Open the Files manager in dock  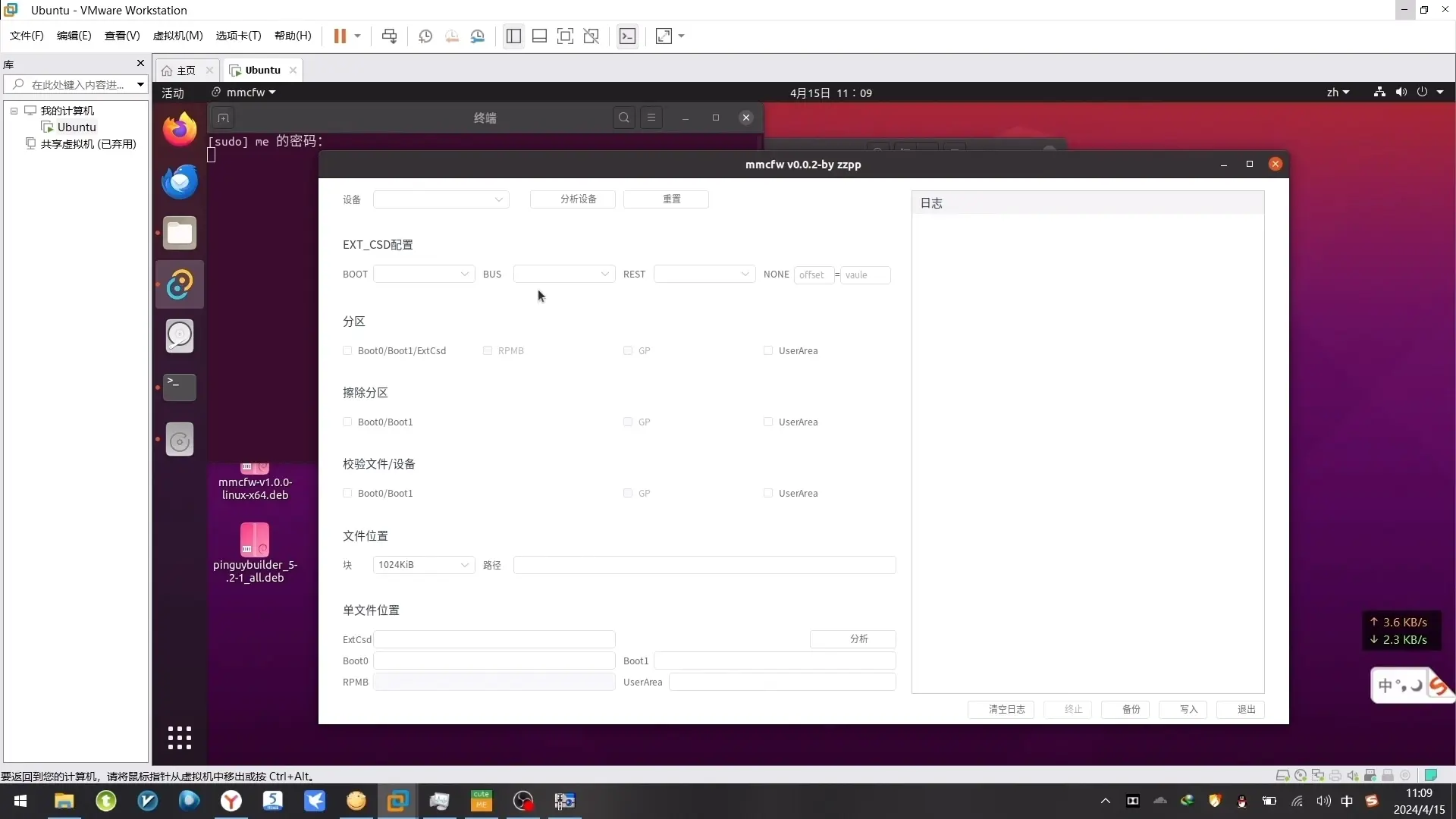point(180,233)
